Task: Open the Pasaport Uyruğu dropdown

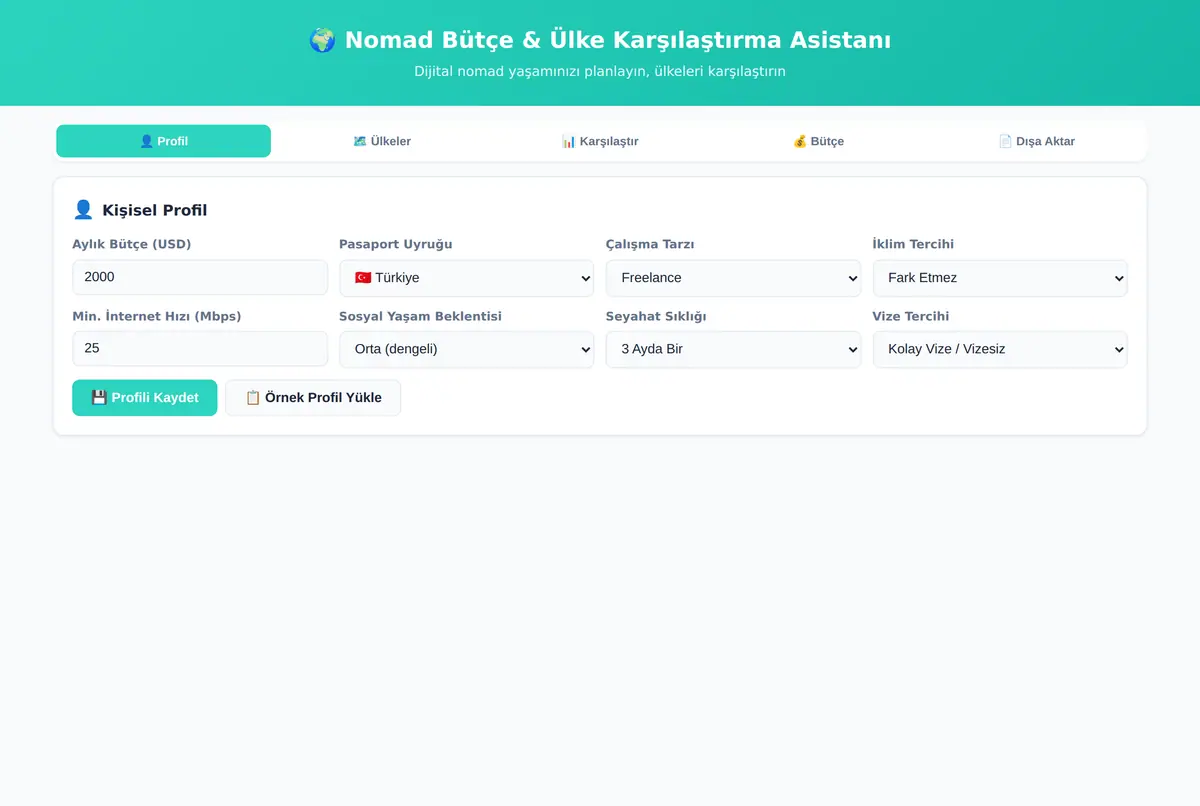Action: [x=467, y=278]
